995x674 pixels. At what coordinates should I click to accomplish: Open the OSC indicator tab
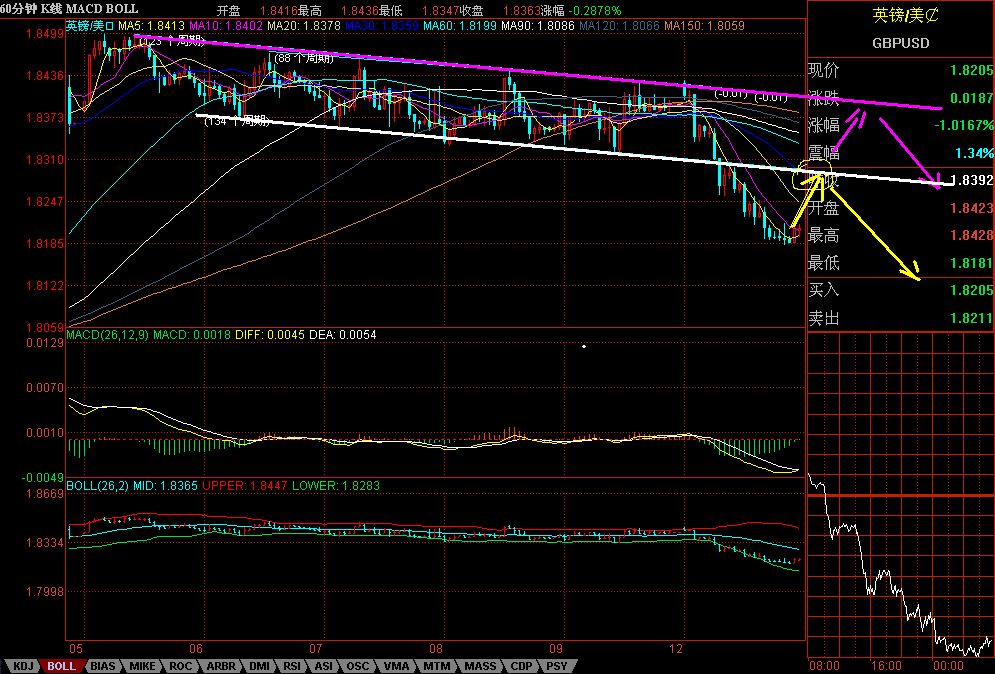(x=357, y=665)
